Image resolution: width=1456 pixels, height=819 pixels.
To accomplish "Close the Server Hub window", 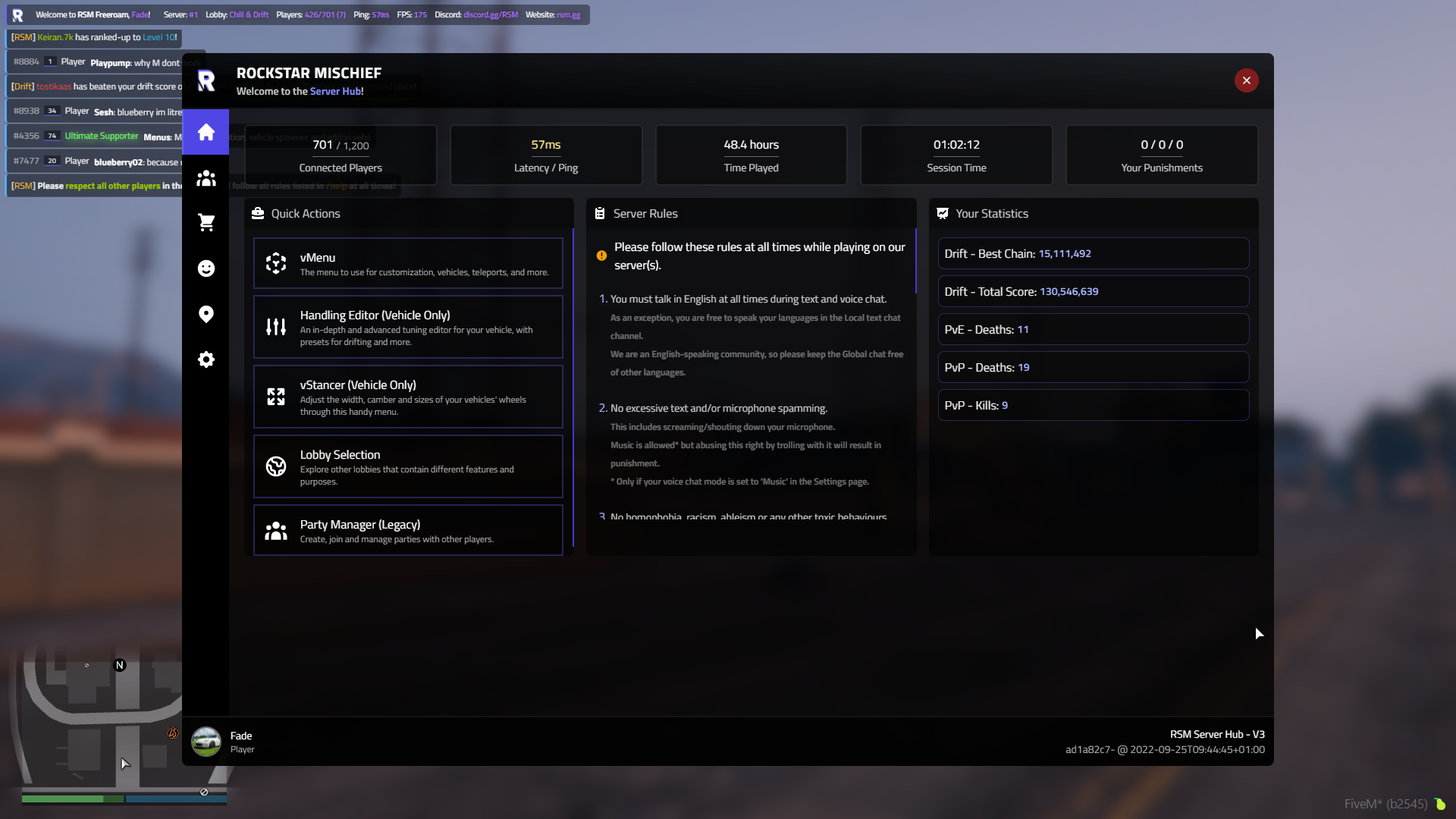I will click(1246, 80).
